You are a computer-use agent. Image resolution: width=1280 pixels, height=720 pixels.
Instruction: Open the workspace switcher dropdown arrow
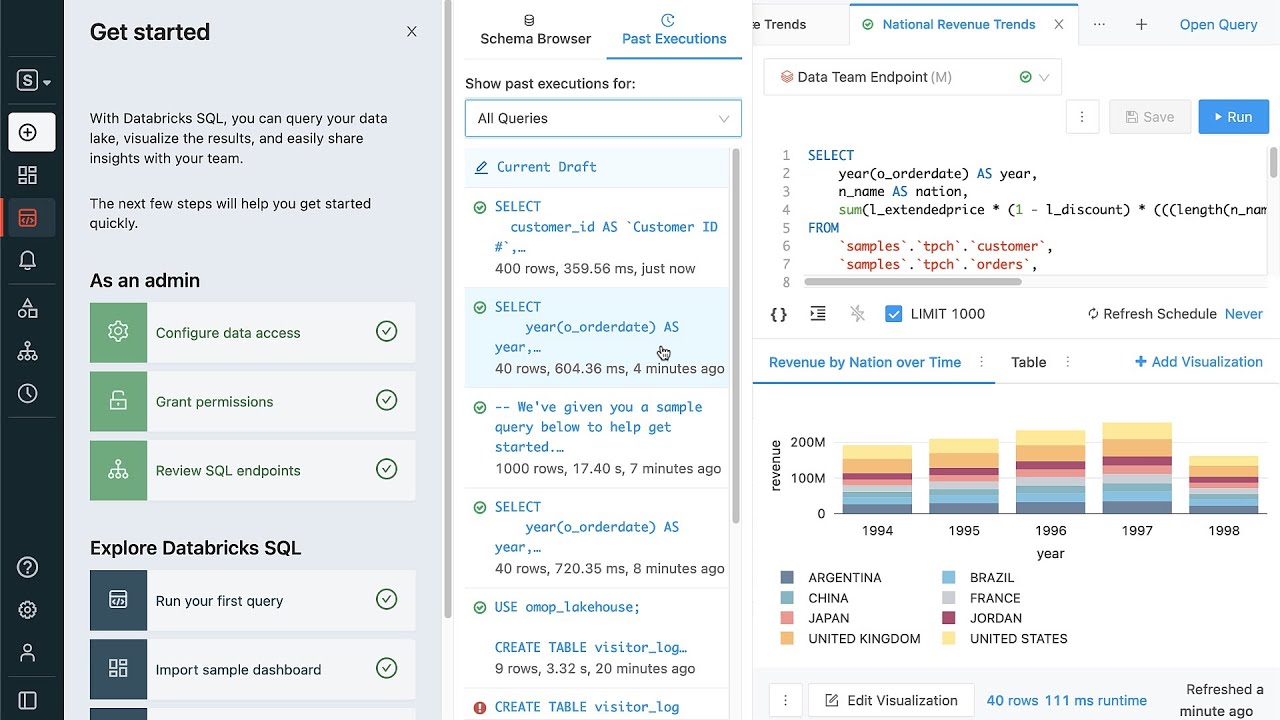pos(47,83)
